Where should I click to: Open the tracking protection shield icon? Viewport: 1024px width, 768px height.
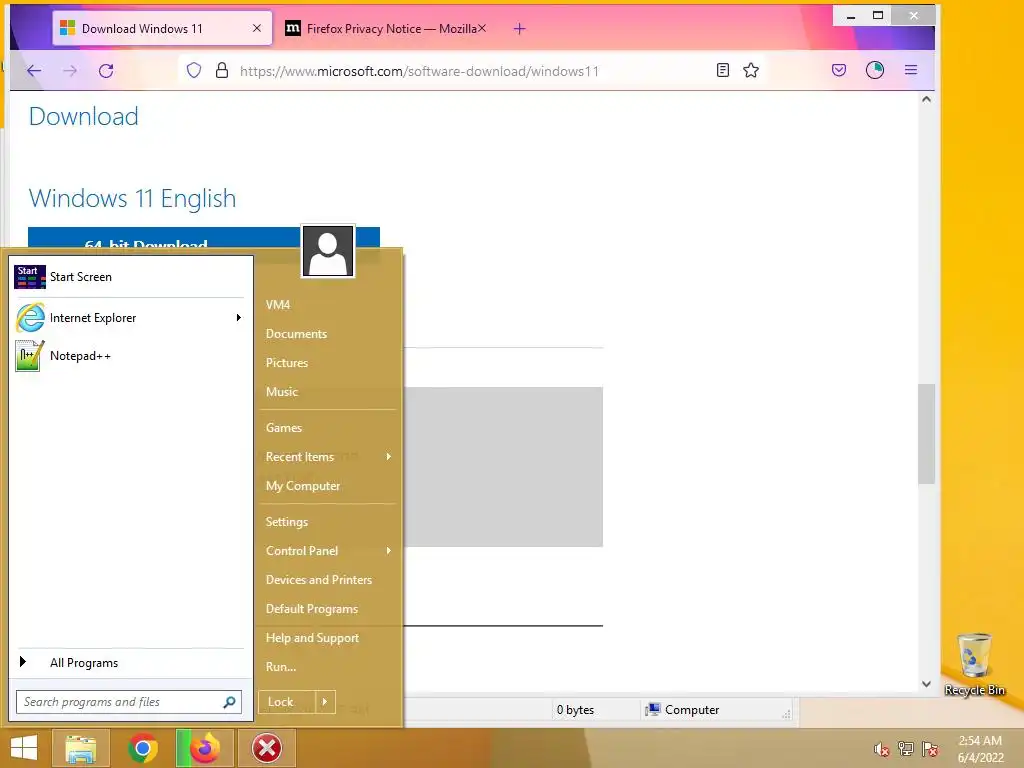point(194,71)
